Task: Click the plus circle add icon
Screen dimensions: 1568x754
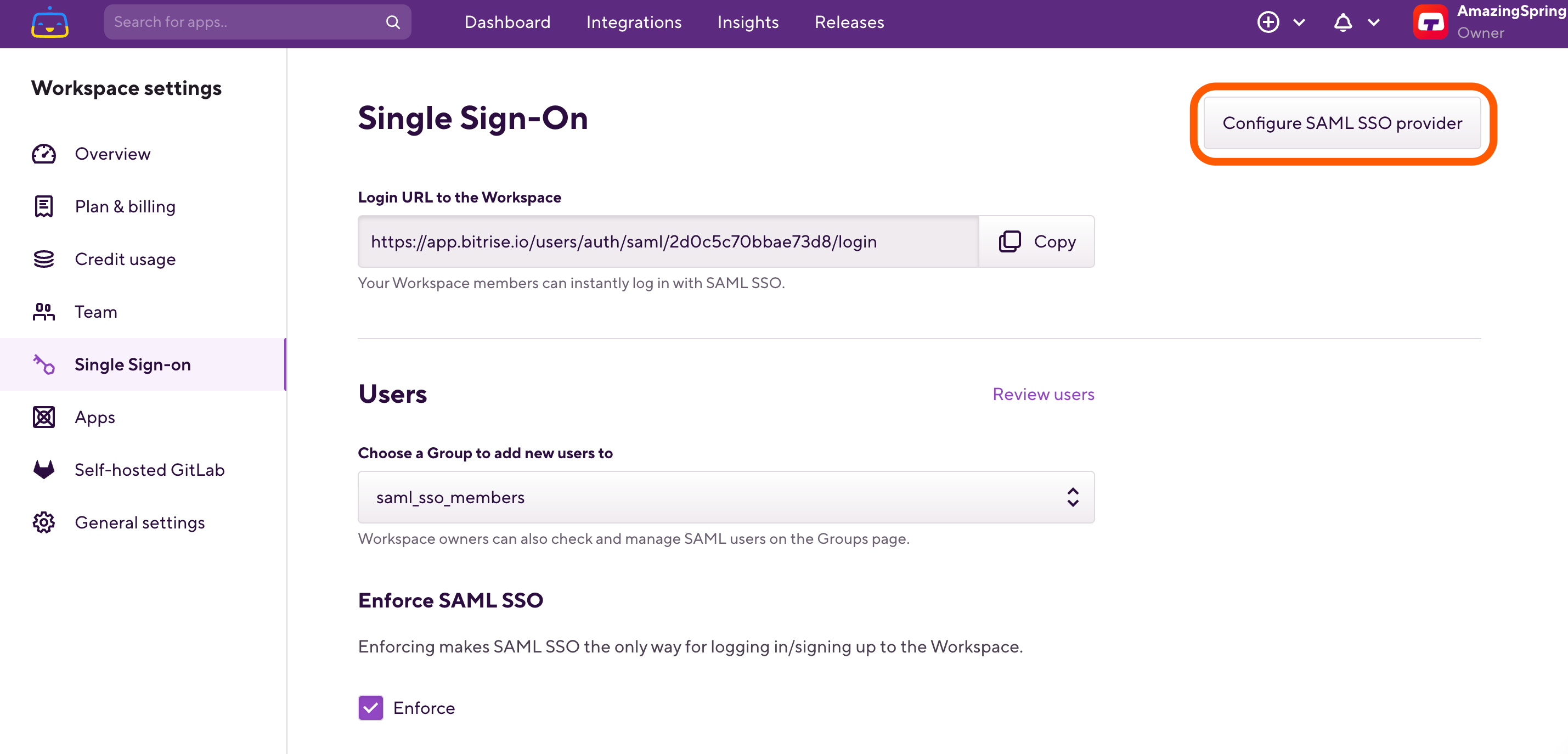Action: coord(1268,22)
